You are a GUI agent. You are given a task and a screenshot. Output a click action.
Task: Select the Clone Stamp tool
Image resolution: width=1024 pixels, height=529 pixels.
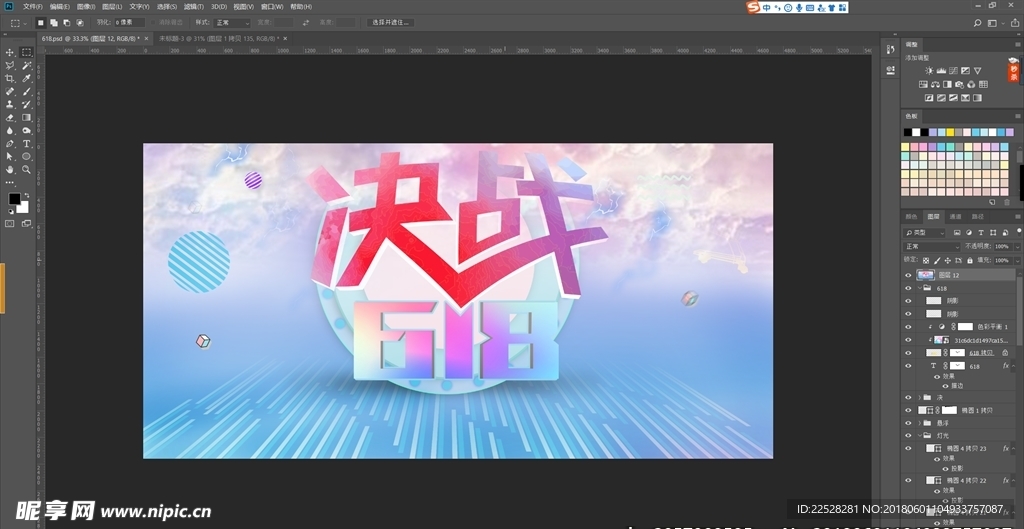tap(10, 104)
